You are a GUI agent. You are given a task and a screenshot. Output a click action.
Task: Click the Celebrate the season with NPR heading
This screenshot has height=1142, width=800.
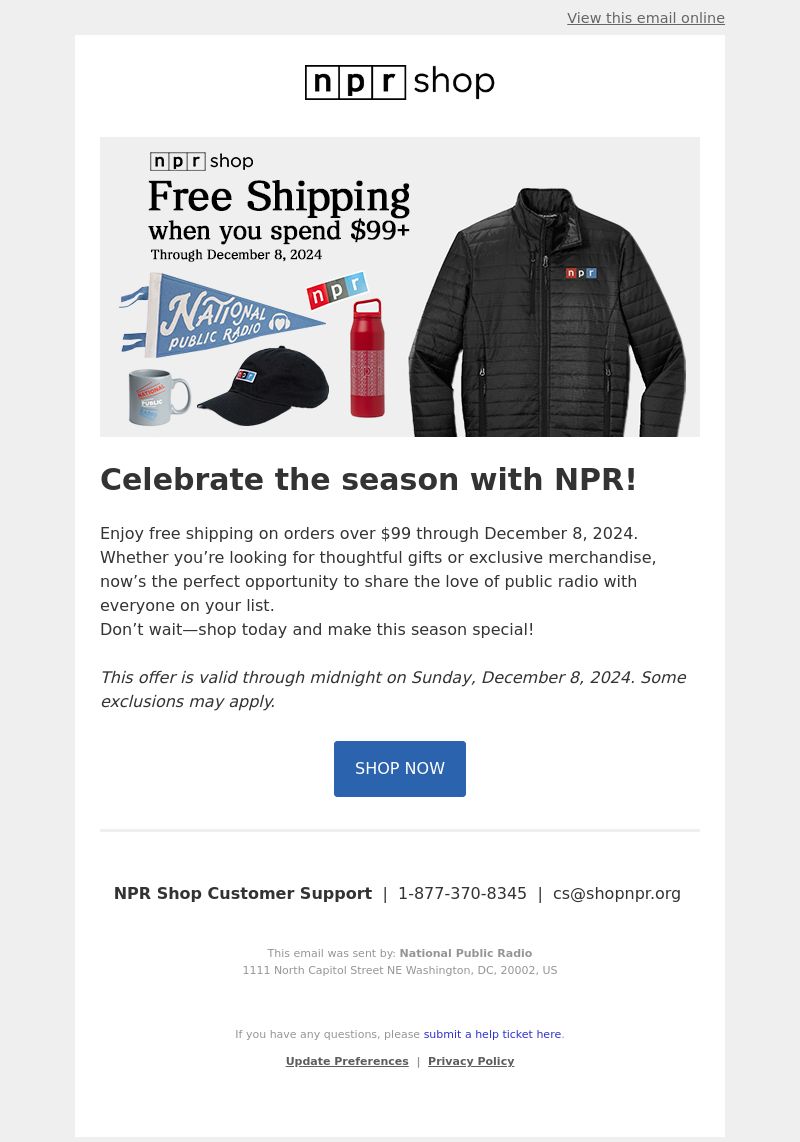point(369,480)
